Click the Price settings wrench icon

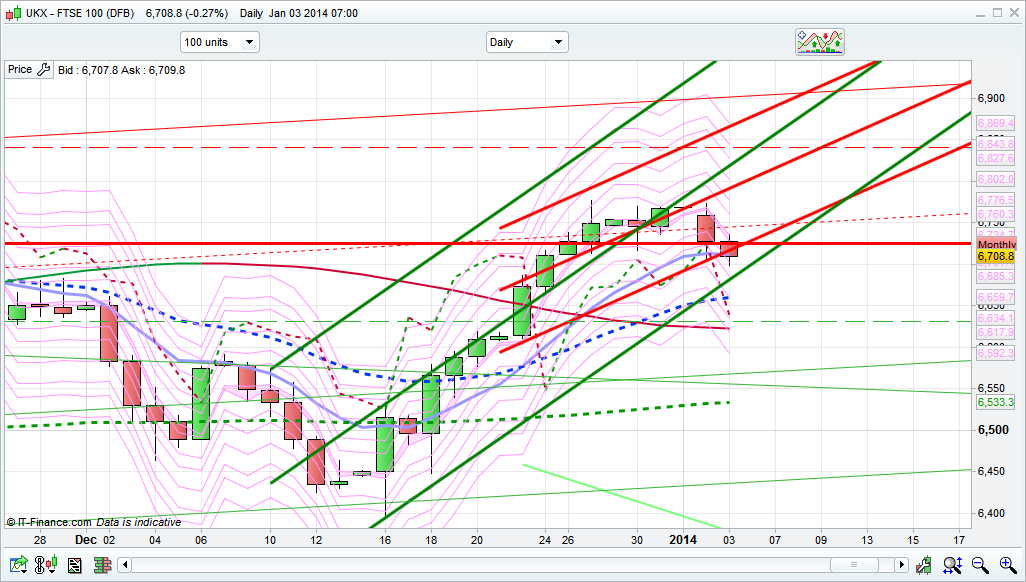tap(43, 70)
